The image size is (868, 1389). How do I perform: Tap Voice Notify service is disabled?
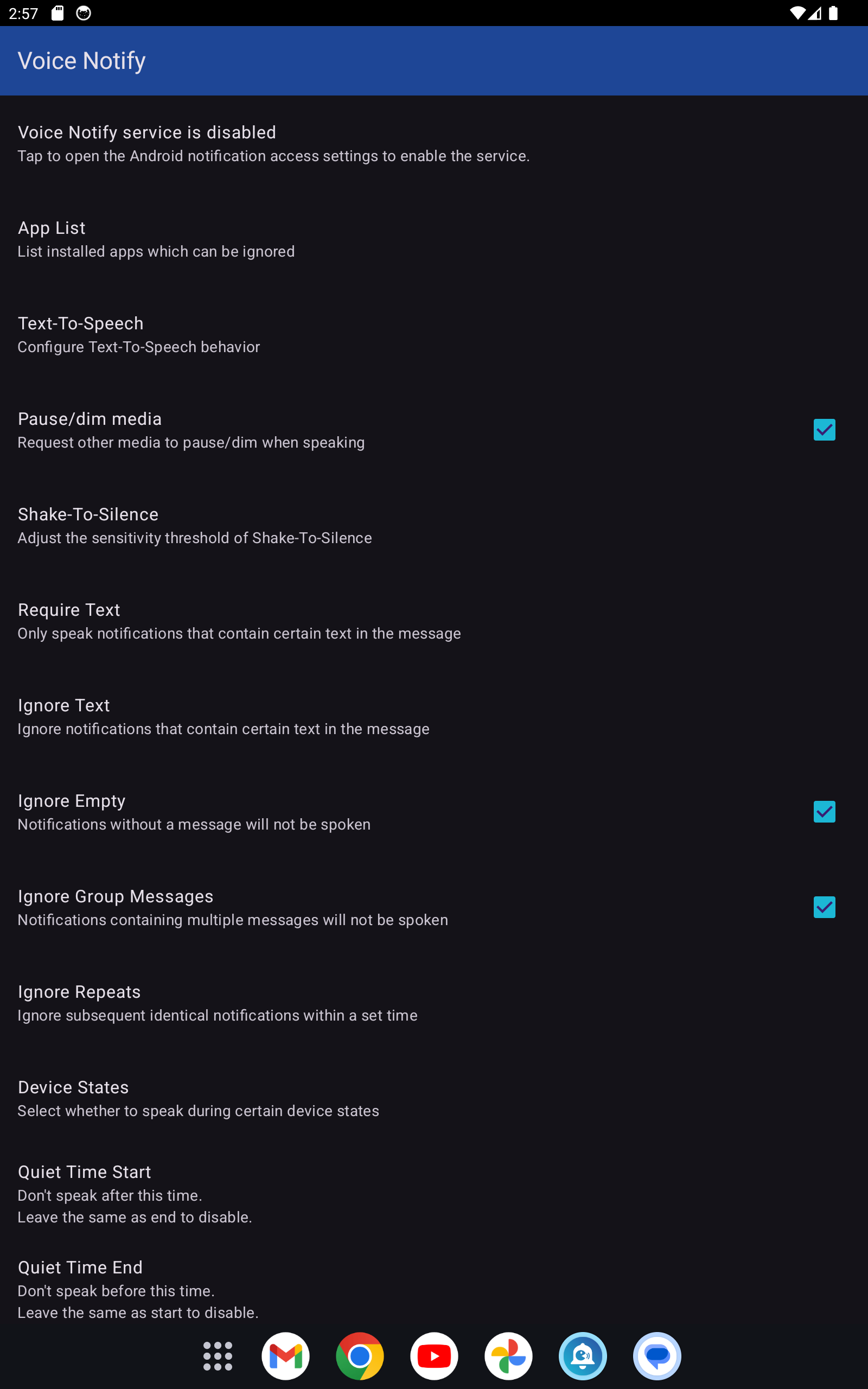pyautogui.click(x=273, y=143)
